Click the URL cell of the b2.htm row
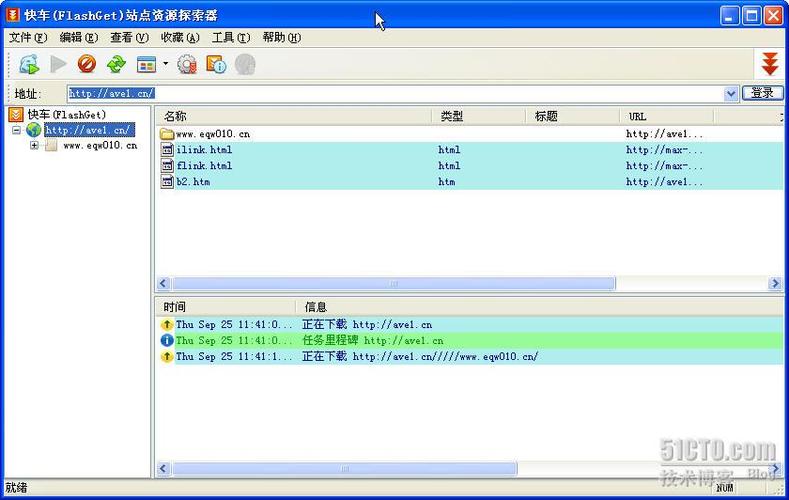The image size is (789, 500). (x=664, y=182)
